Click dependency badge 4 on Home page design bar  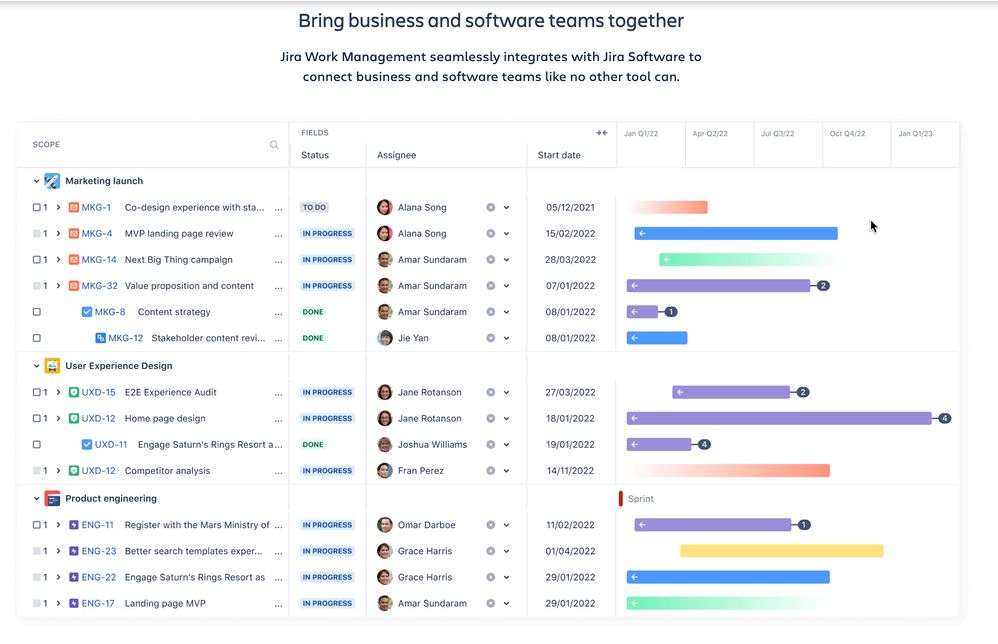945,418
